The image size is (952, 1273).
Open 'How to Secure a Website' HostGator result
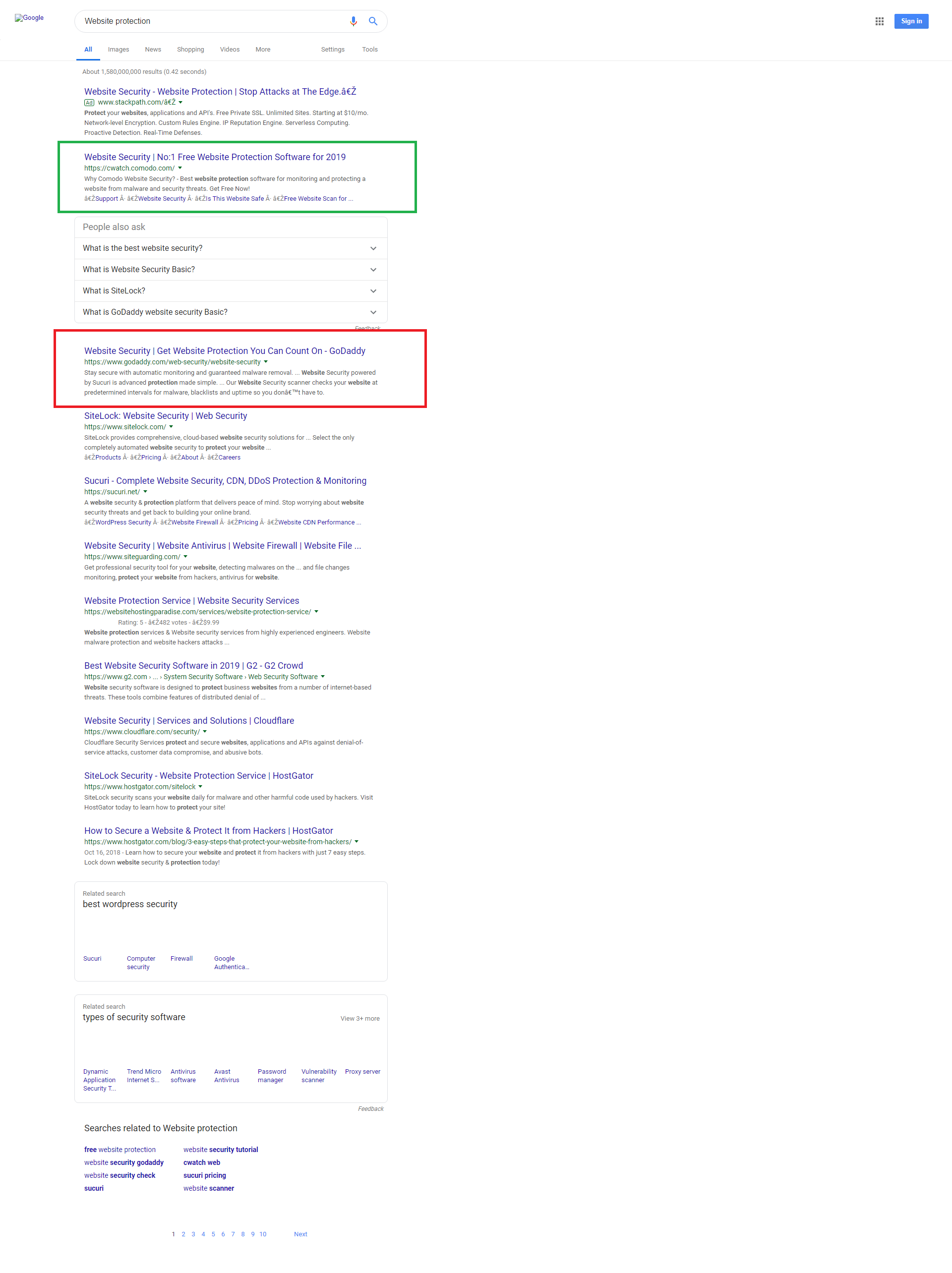[x=208, y=831]
